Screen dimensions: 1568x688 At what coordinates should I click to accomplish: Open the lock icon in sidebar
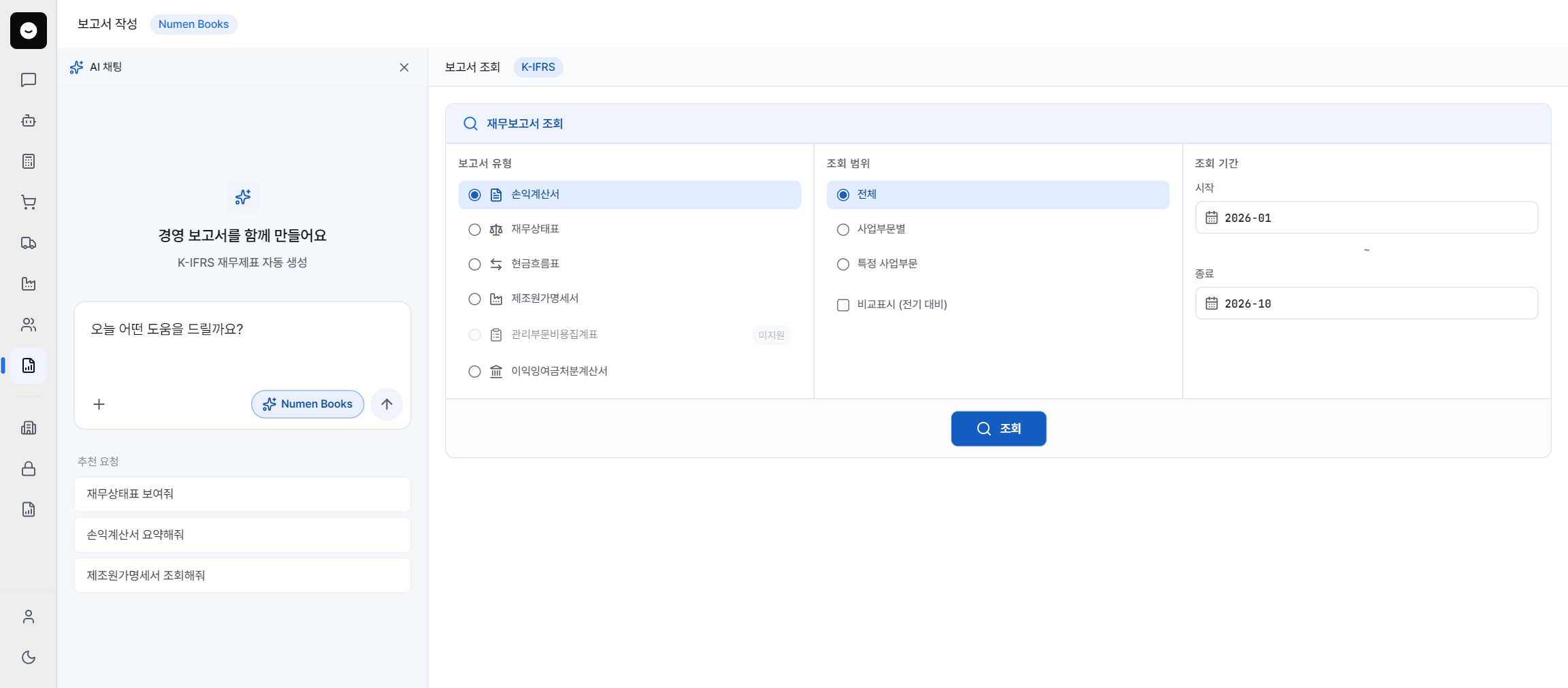[x=29, y=469]
